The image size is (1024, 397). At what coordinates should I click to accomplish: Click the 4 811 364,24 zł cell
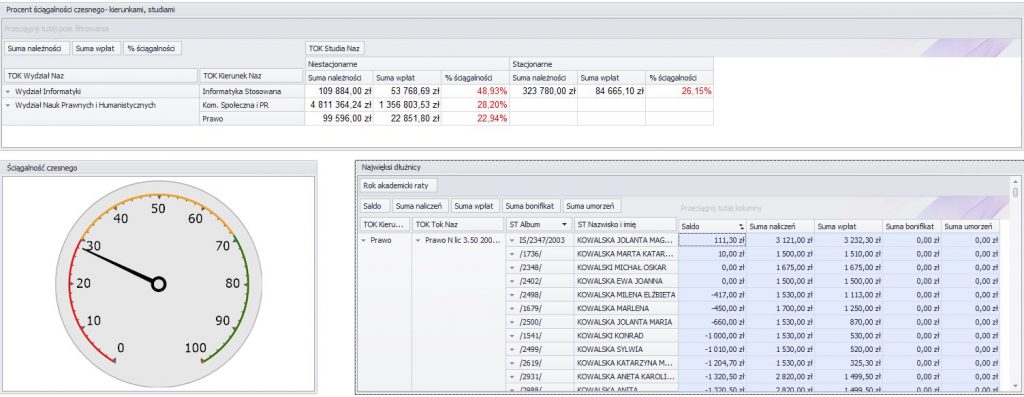click(339, 105)
